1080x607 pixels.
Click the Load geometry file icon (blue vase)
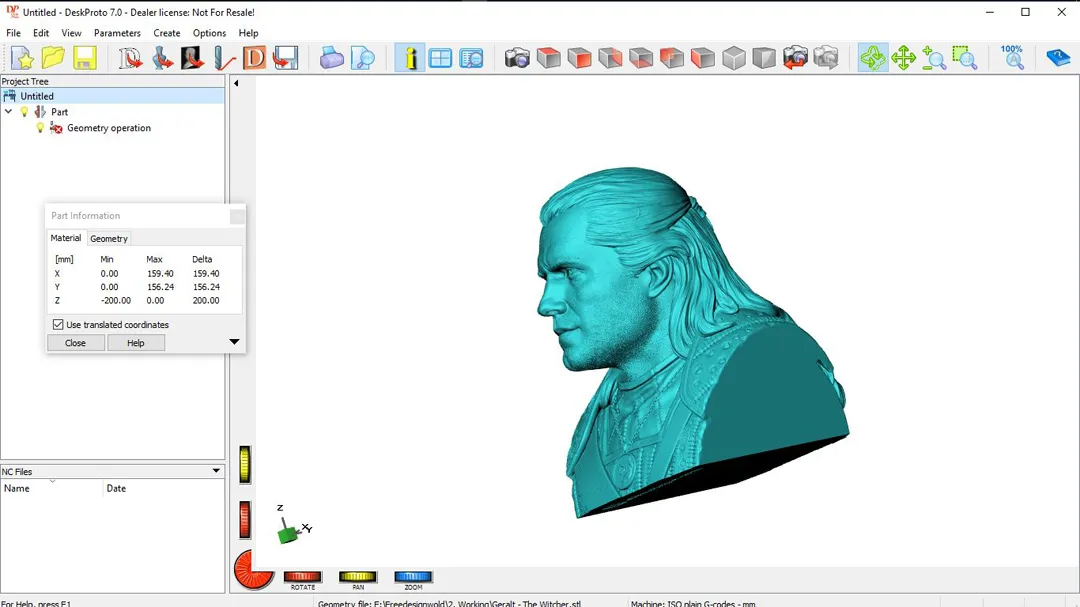click(162, 58)
